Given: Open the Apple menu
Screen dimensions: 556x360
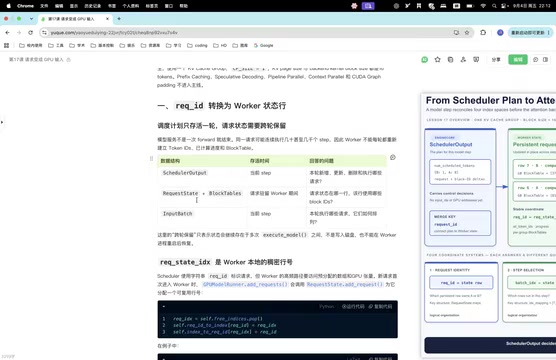Looking at the screenshot, I should point(9,6).
